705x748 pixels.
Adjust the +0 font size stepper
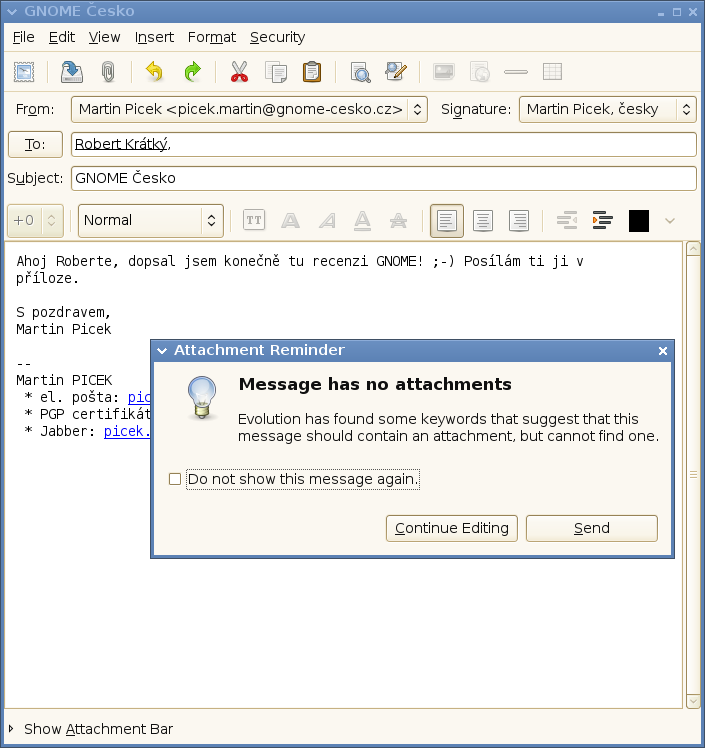[x=52, y=220]
